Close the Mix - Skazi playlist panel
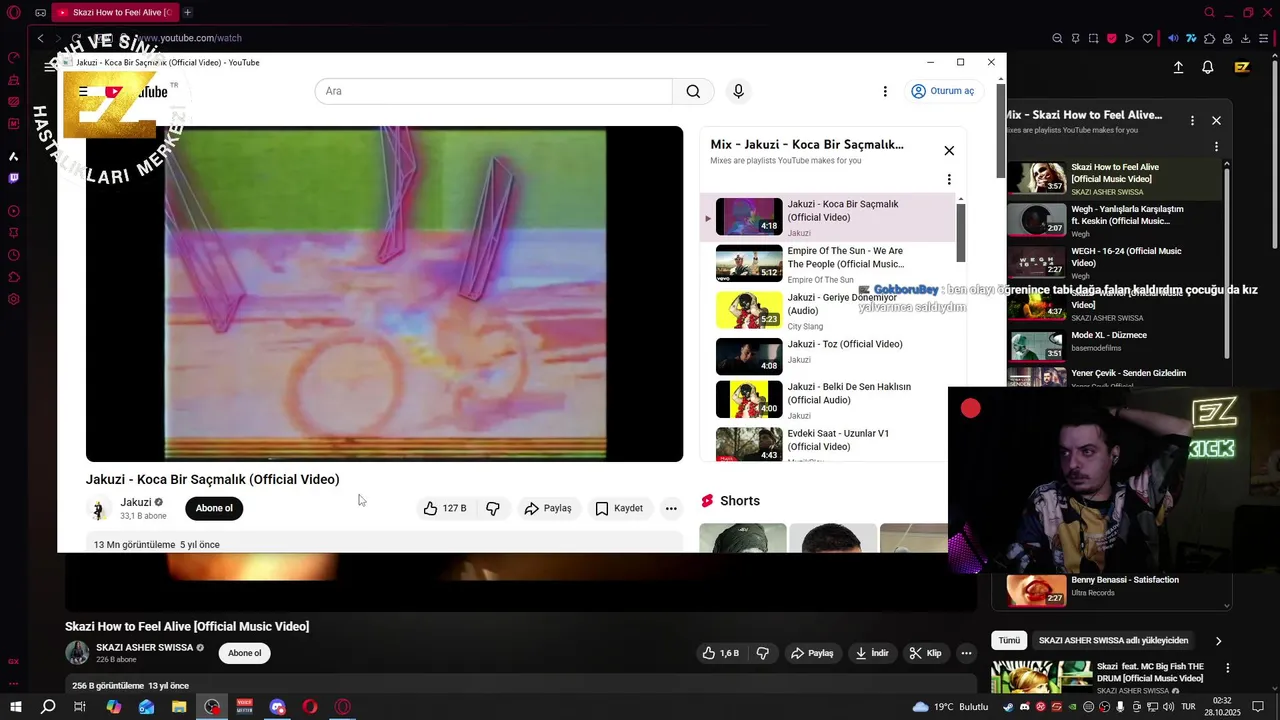The width and height of the screenshot is (1280, 720). click(1216, 120)
